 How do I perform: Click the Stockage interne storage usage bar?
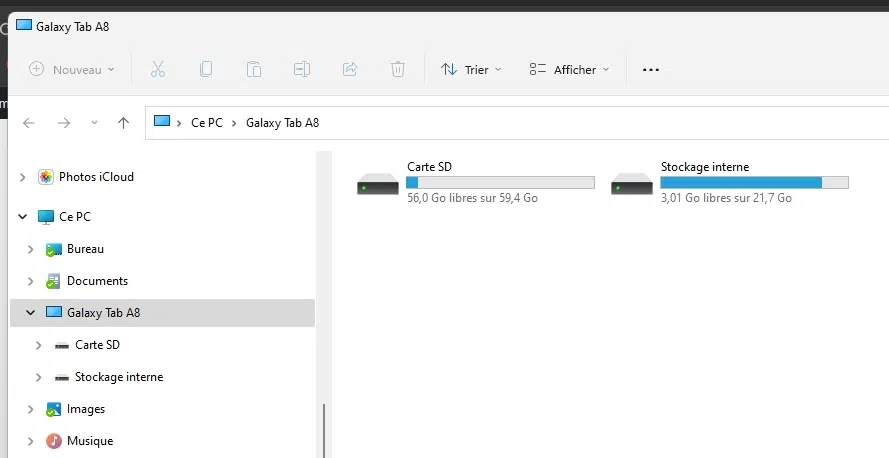tap(755, 183)
